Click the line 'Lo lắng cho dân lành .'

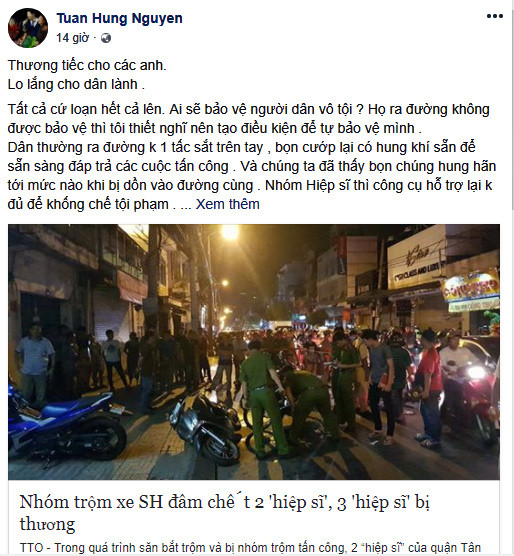(76, 84)
